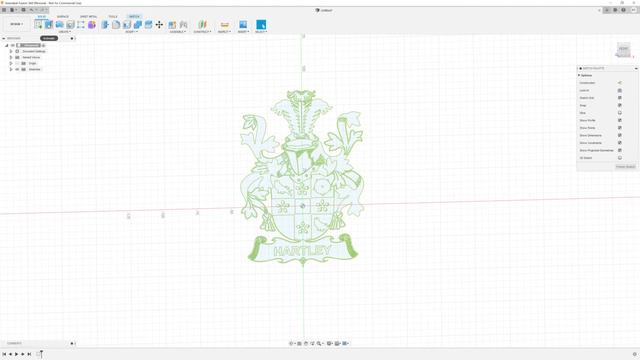Screen dimensions: 640x360
Task: Click the timeline position marker
Action: (41, 354)
